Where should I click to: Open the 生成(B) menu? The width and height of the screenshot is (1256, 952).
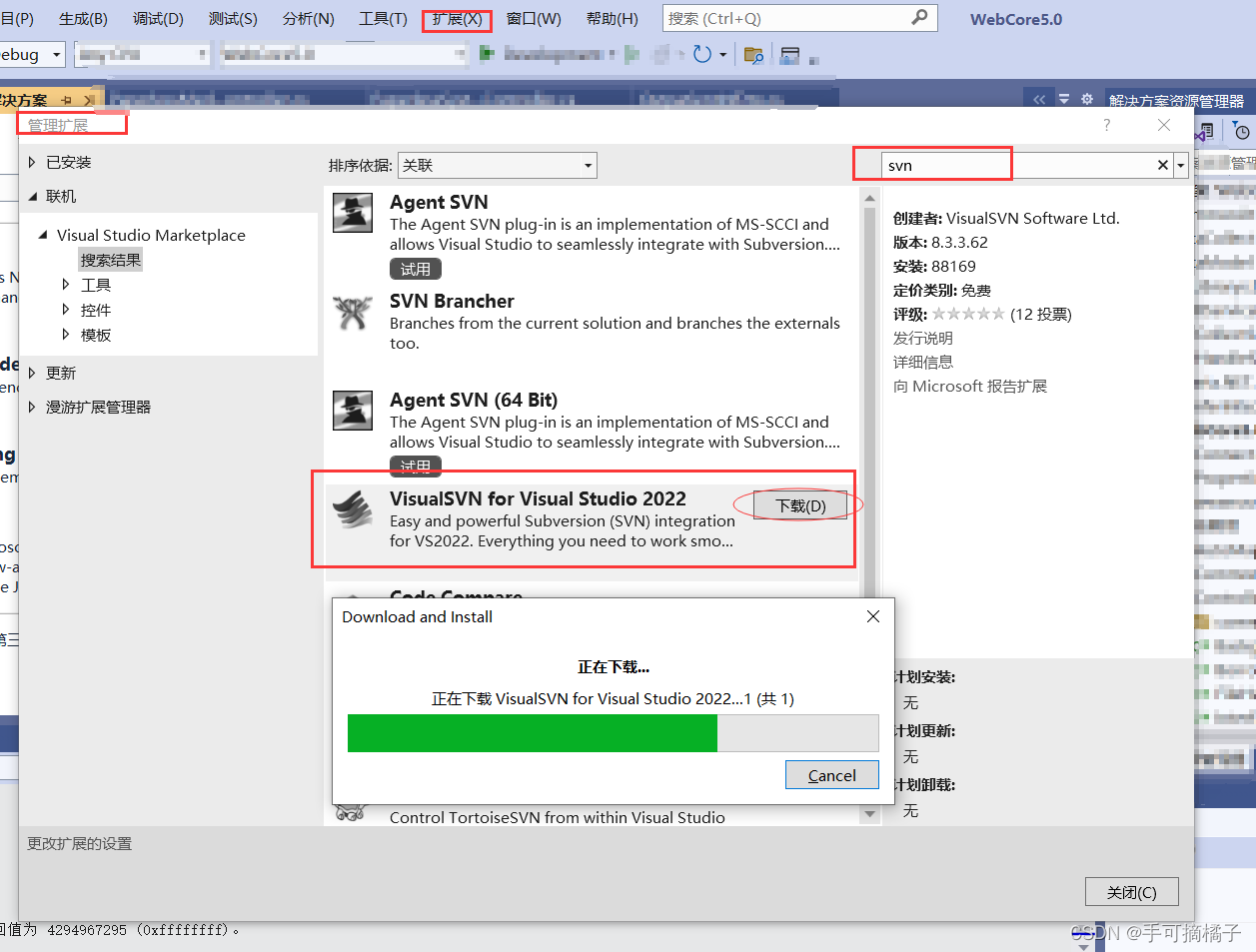point(83,19)
